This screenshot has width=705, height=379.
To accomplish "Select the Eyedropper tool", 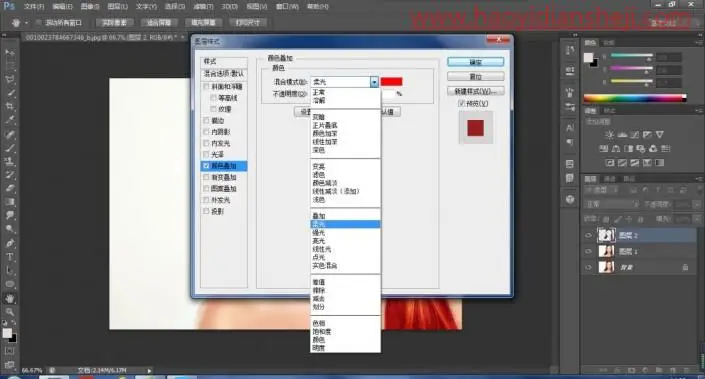I will pyautogui.click(x=10, y=120).
